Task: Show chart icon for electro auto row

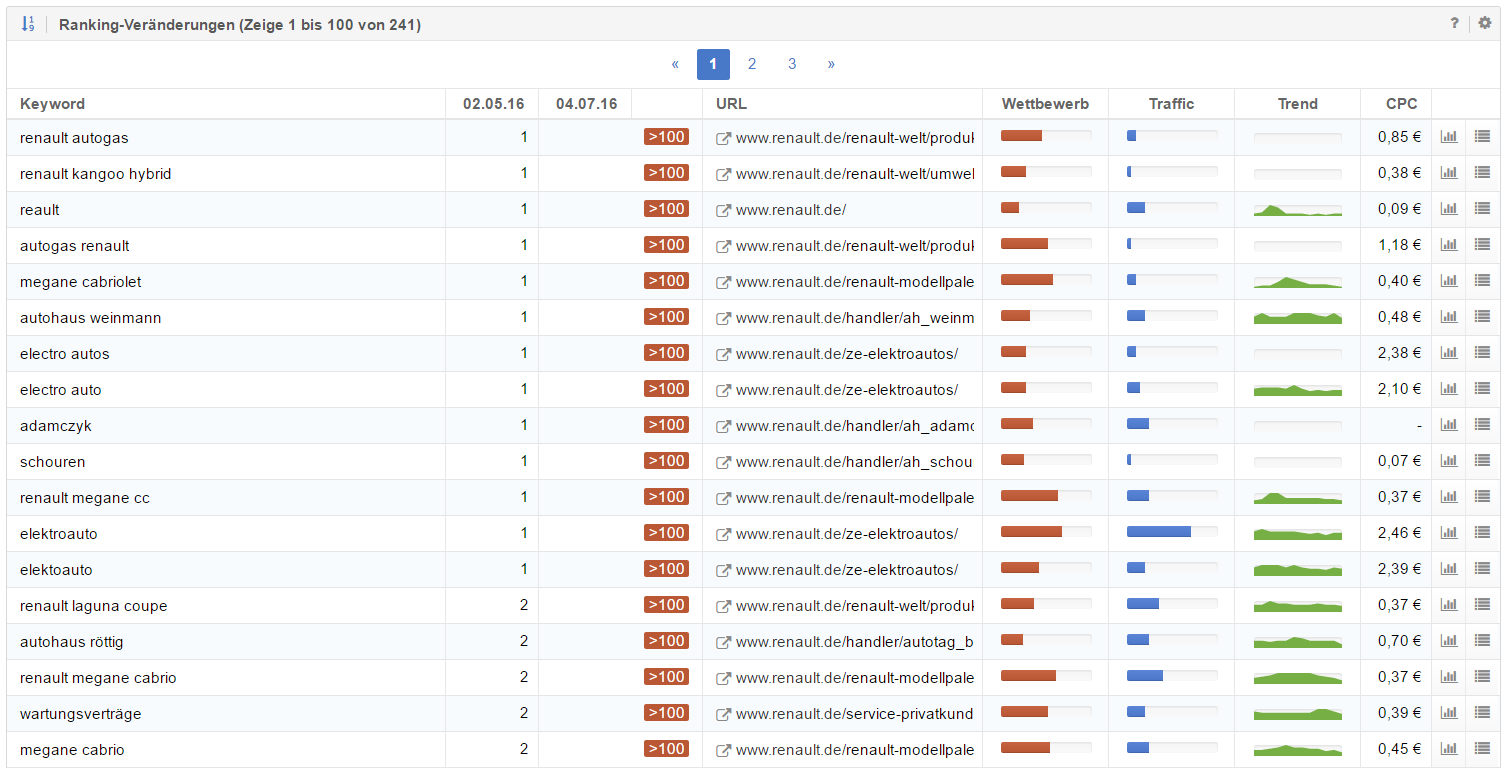Action: (1449, 389)
